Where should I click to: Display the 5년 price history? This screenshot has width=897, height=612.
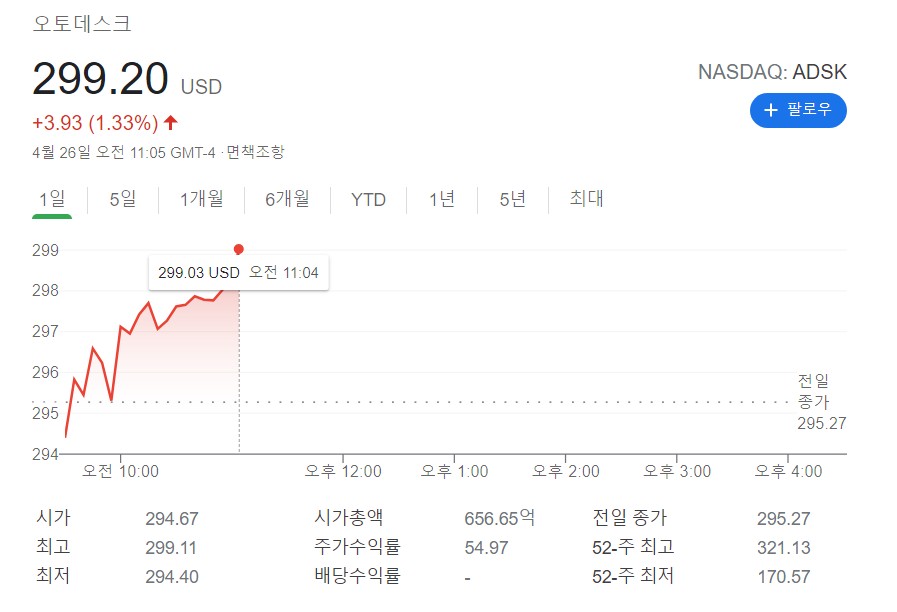point(512,199)
